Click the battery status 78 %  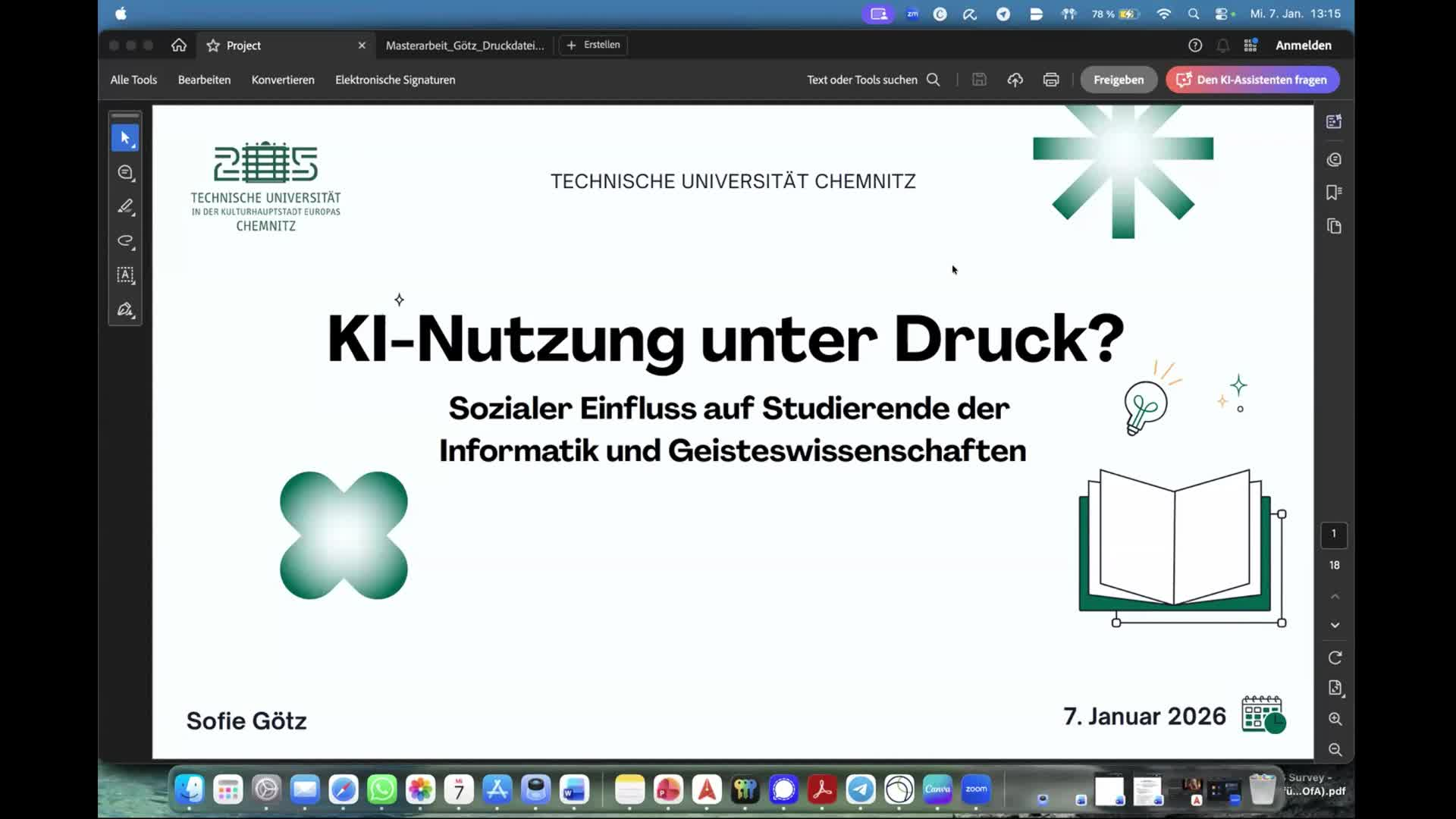tap(1115, 14)
